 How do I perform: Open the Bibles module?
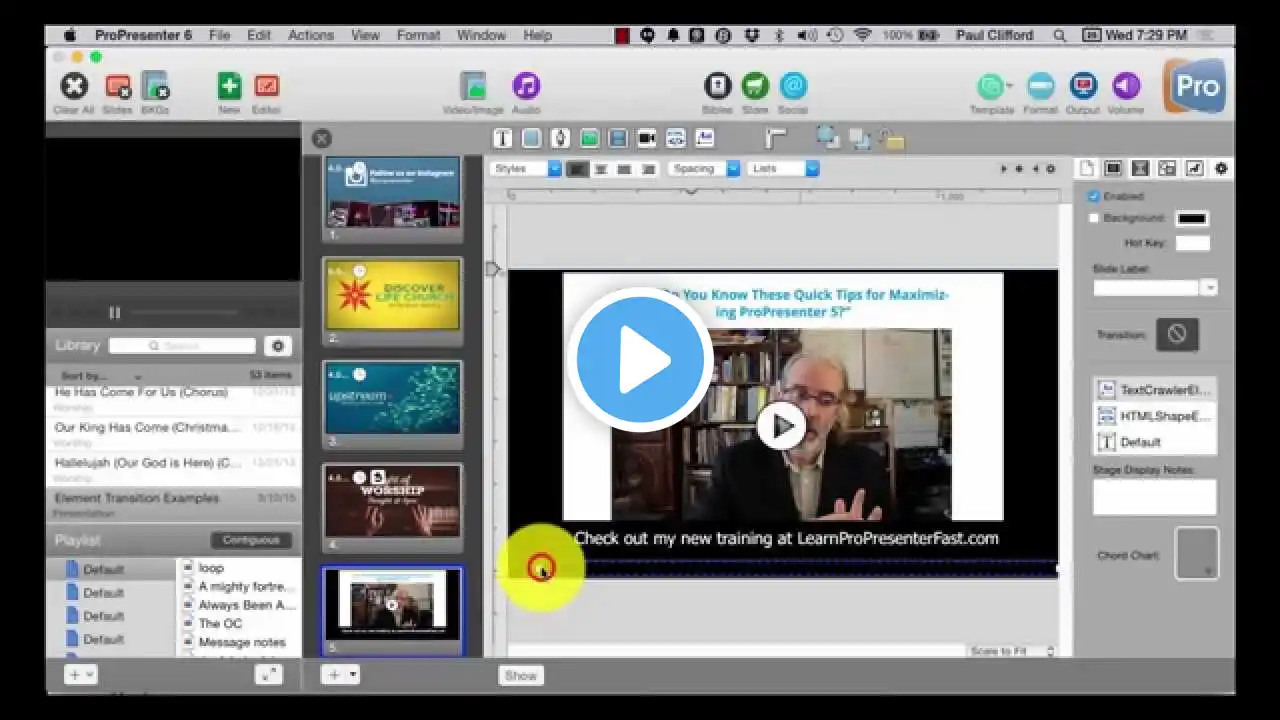(x=718, y=87)
